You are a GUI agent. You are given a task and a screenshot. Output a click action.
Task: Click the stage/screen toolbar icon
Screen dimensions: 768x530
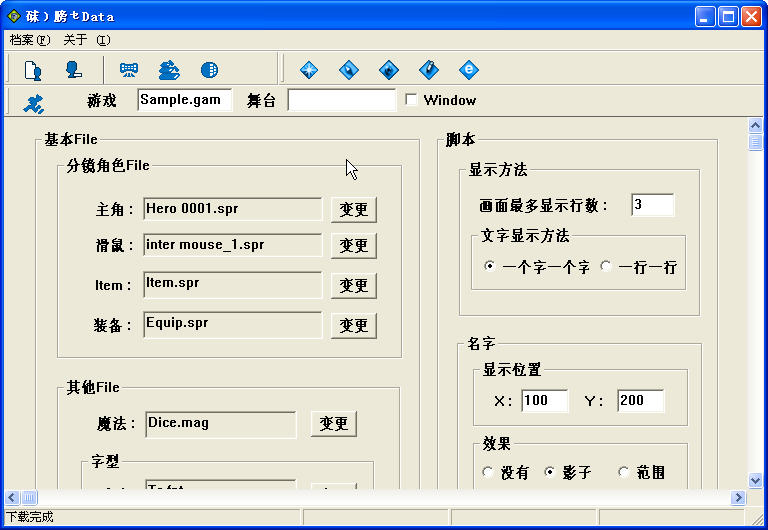point(129,70)
